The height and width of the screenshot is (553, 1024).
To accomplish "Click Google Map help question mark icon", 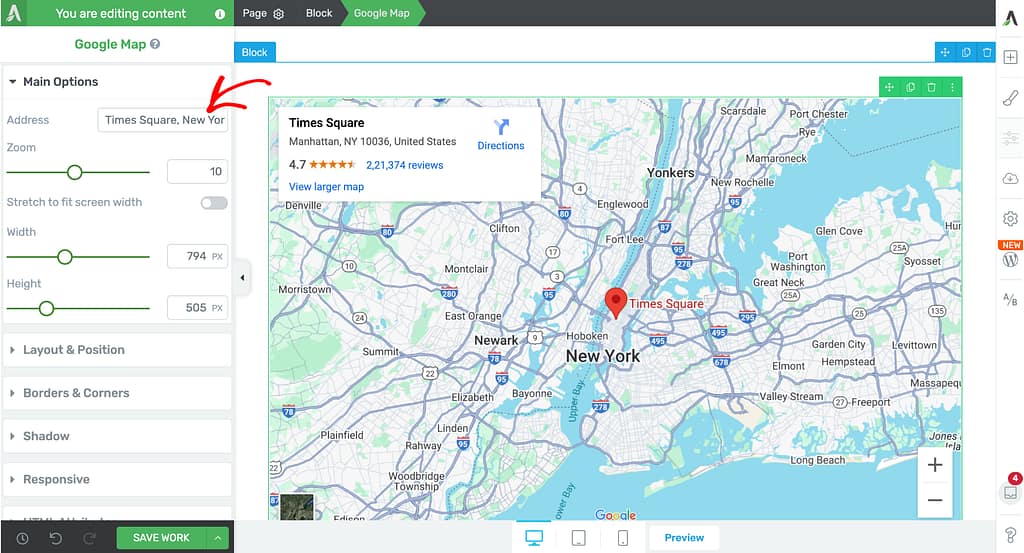I will click(155, 44).
